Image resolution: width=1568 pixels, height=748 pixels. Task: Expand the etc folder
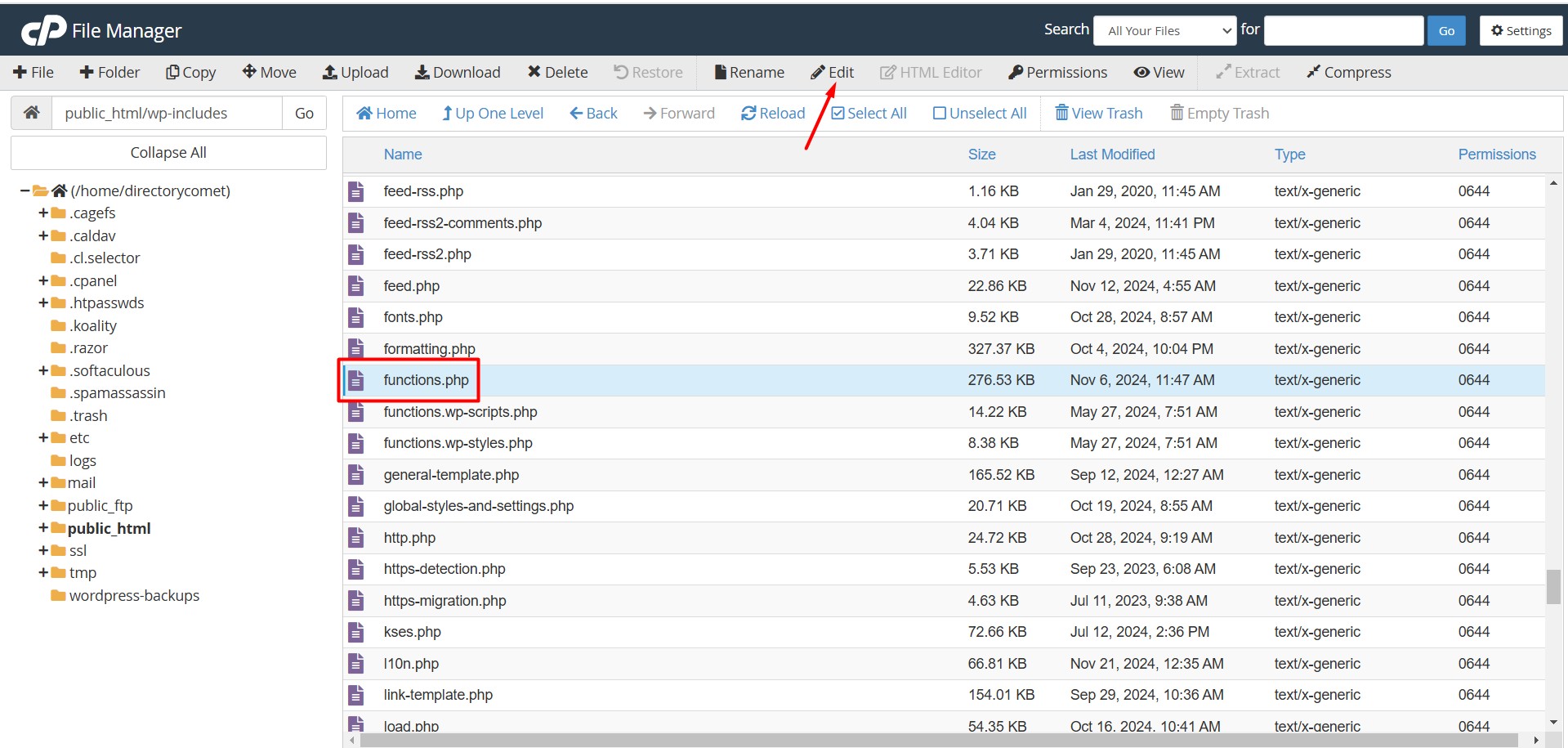43,437
